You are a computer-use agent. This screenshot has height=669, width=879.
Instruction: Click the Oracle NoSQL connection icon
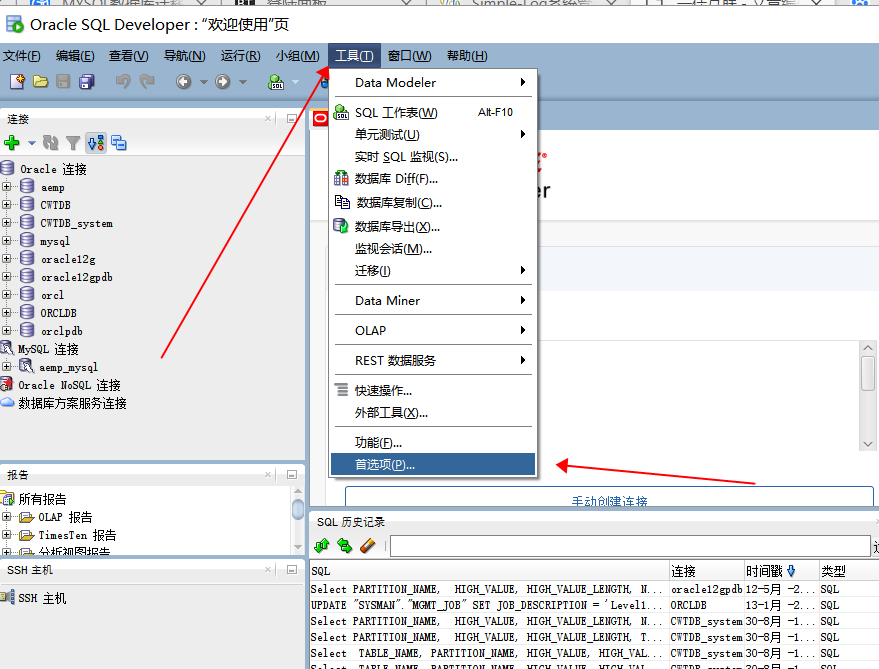[x=7, y=384]
